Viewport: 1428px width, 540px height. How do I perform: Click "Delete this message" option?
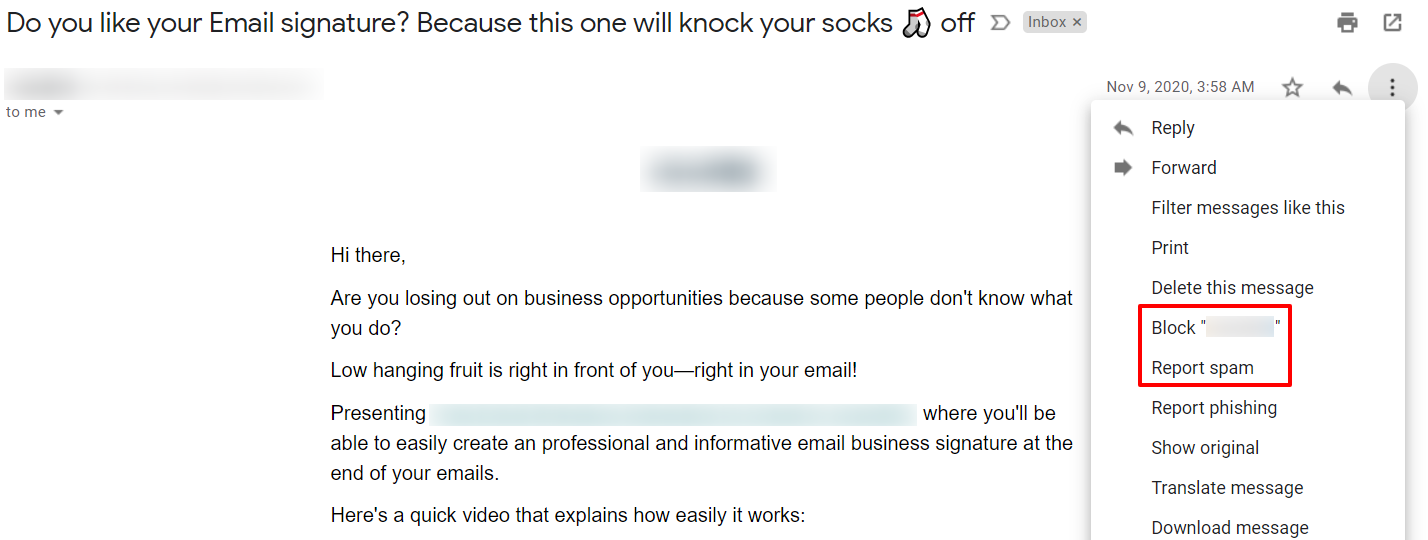tap(1232, 288)
